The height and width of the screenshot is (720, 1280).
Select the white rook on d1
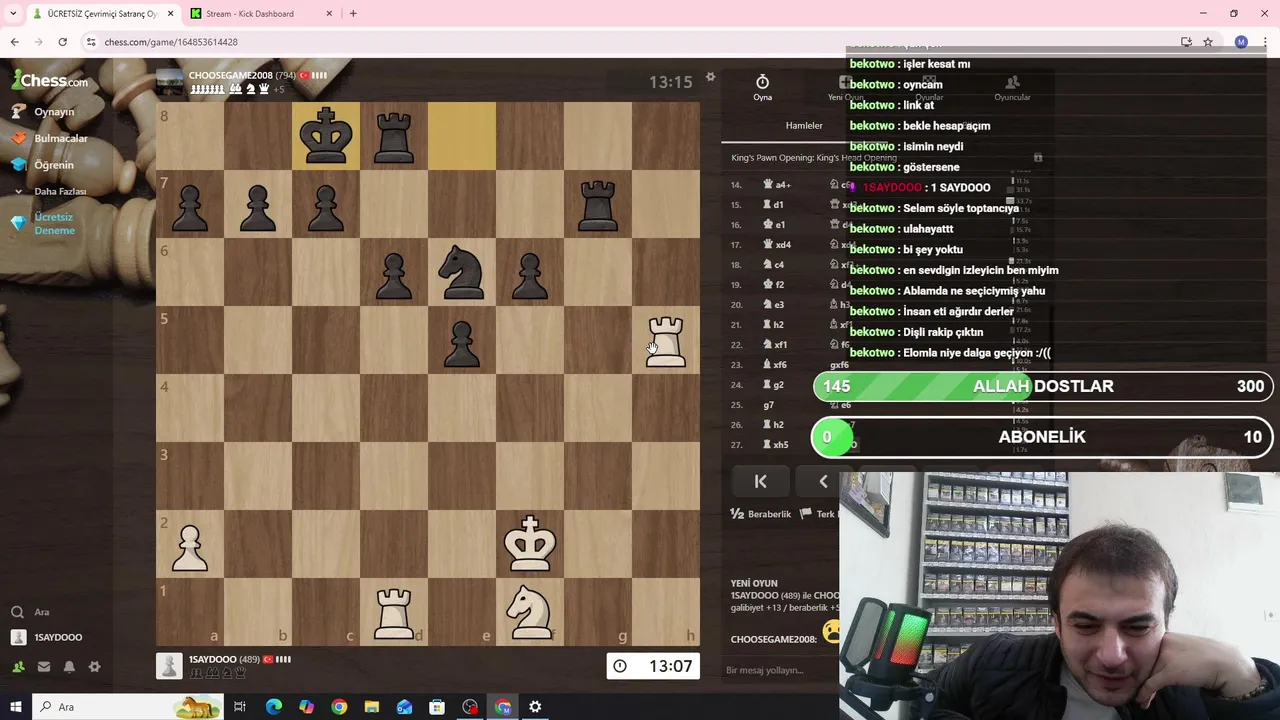[x=394, y=612]
